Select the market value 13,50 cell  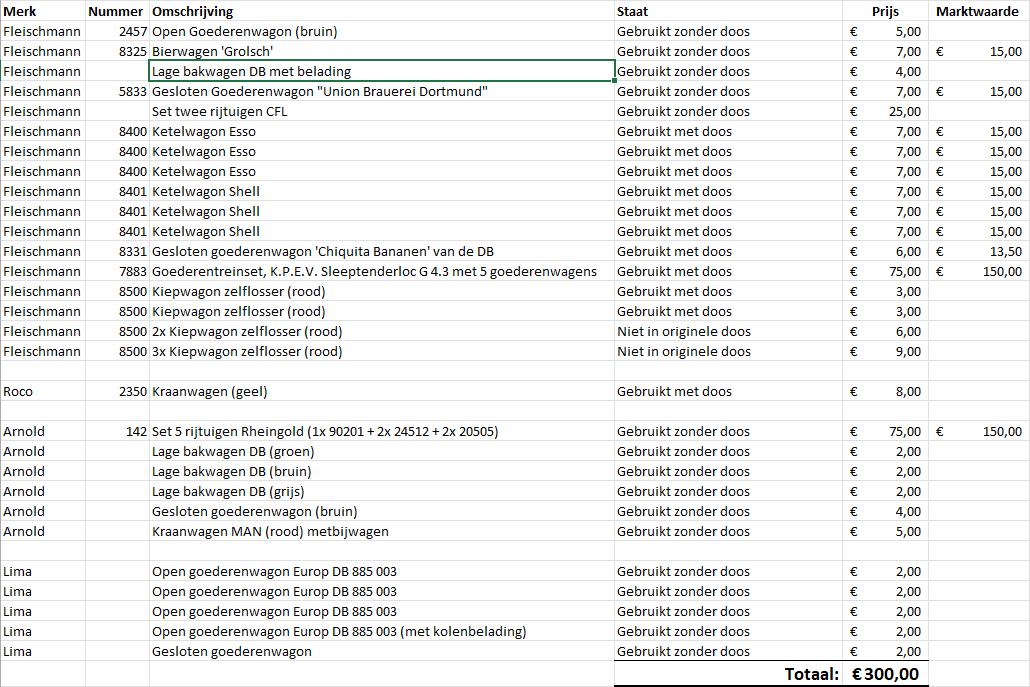coord(979,252)
